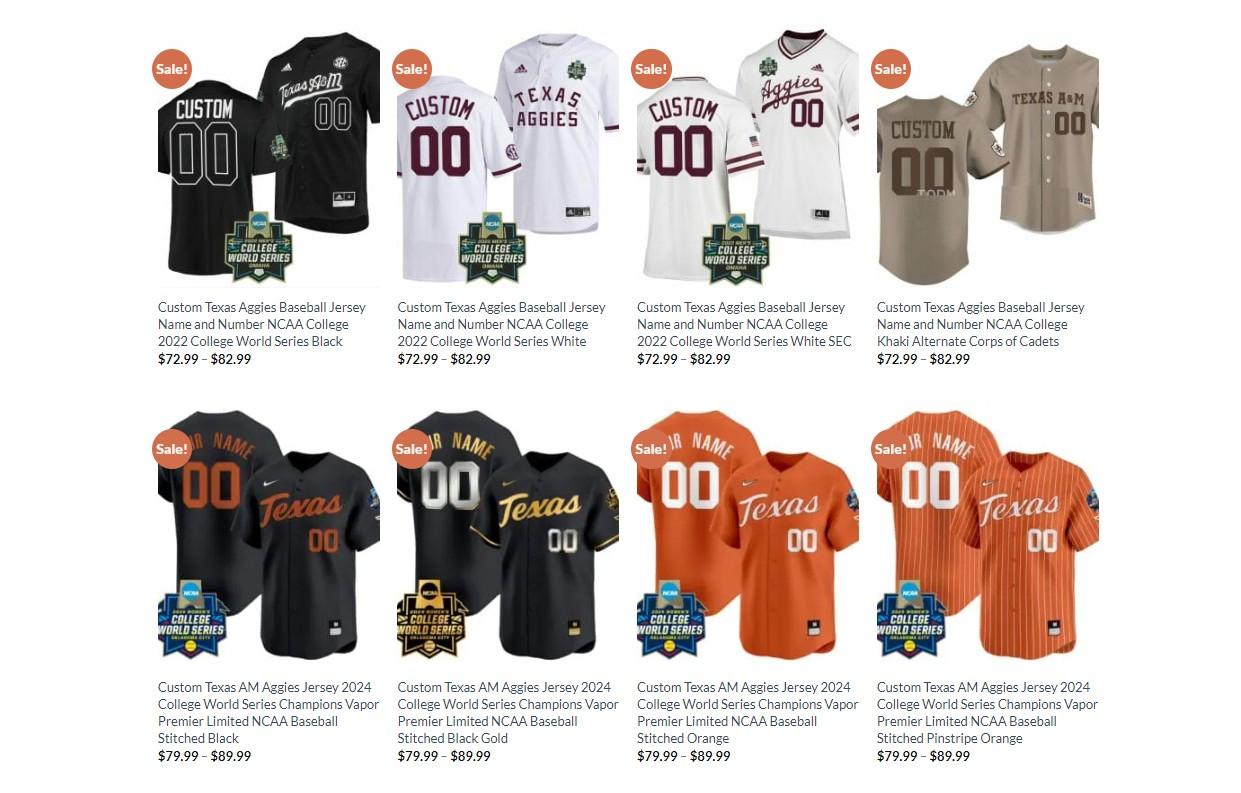Click Sale badge on khaki Corps jersey

coord(890,69)
